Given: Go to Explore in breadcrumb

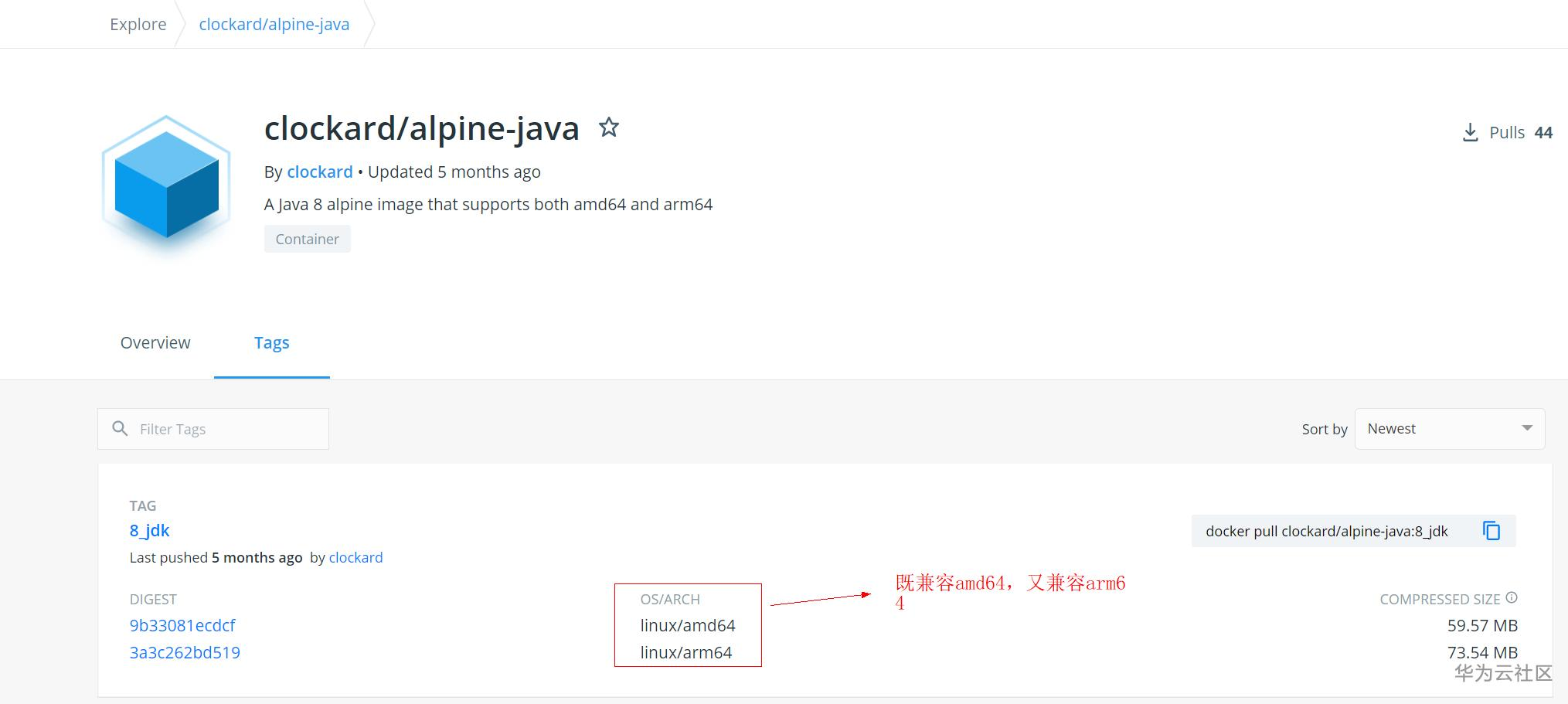Looking at the screenshot, I should click(138, 24).
